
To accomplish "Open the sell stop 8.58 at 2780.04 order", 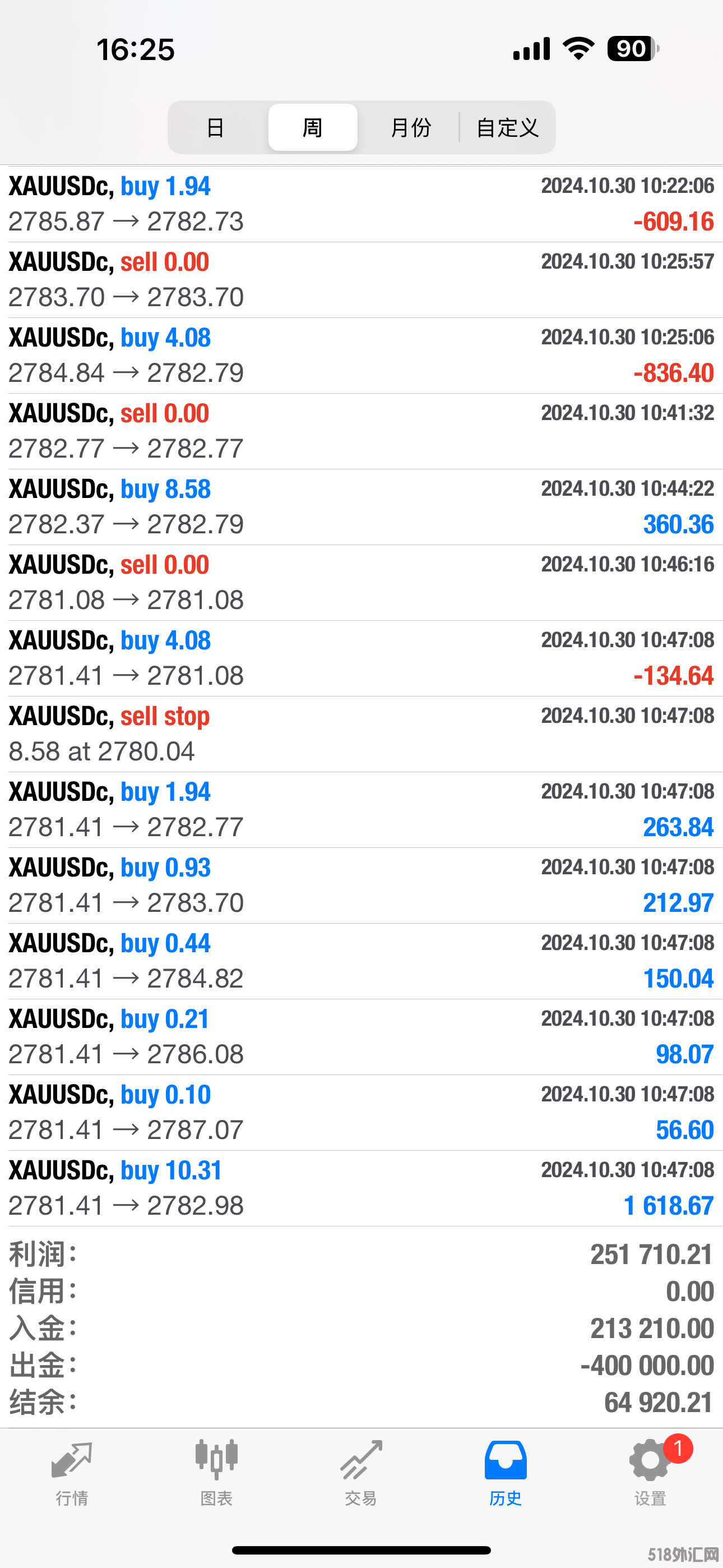I will (361, 734).
